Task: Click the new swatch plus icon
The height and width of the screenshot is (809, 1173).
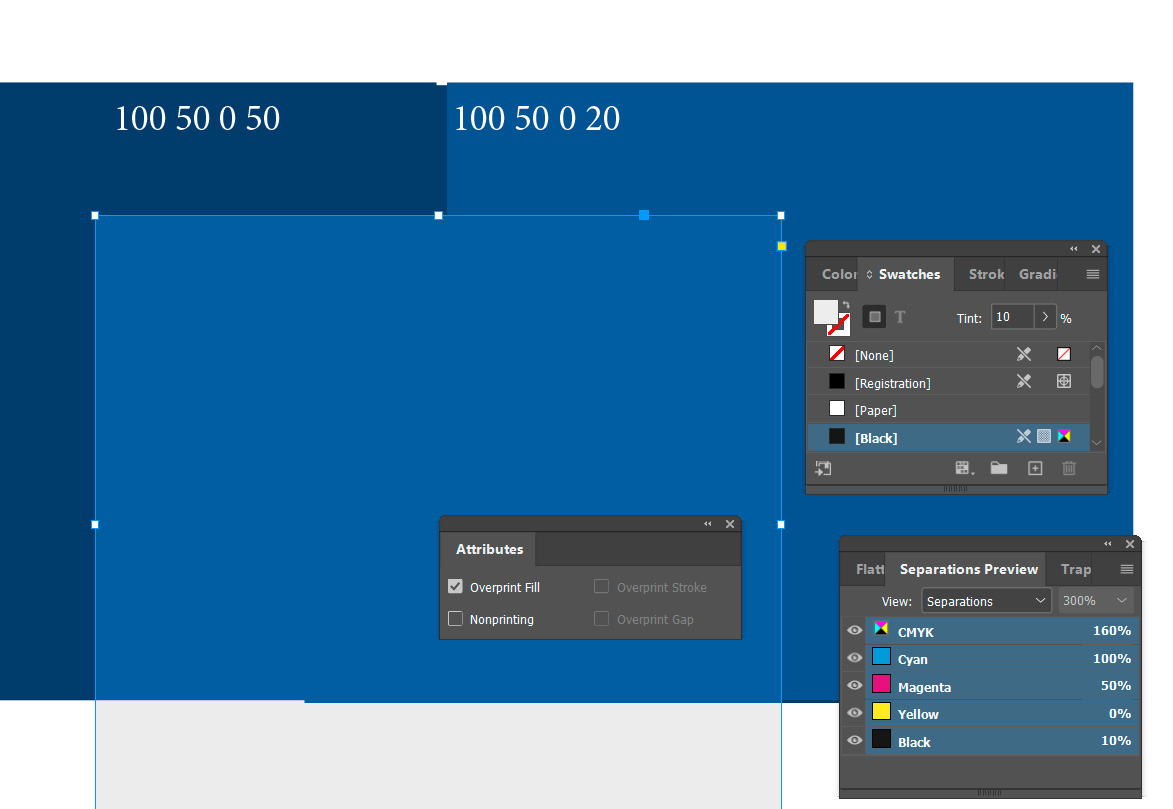Action: pyautogui.click(x=1035, y=468)
